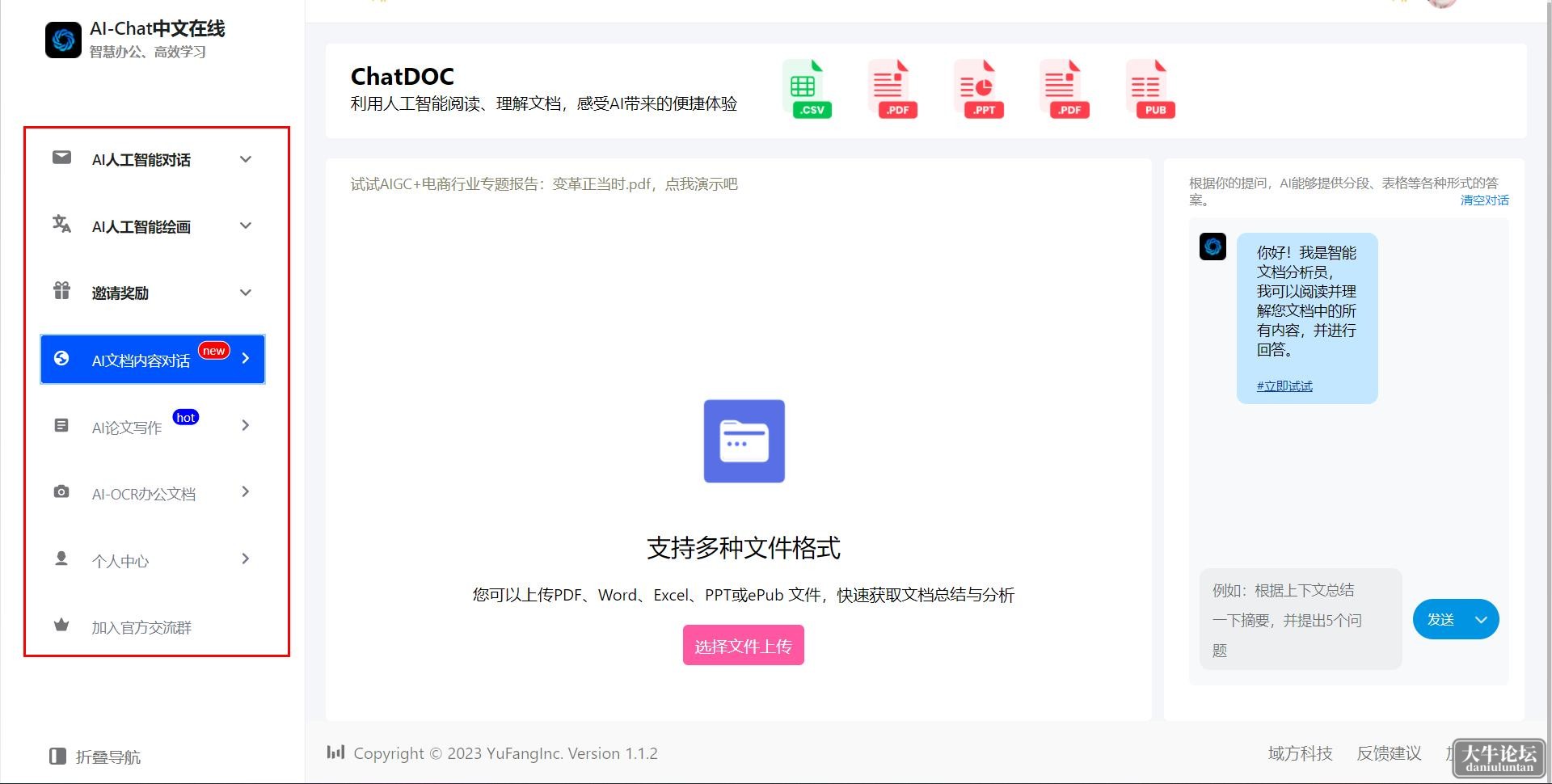Image resolution: width=1552 pixels, height=784 pixels.
Task: Open the AI论文写作 arrow
Action: (246, 425)
